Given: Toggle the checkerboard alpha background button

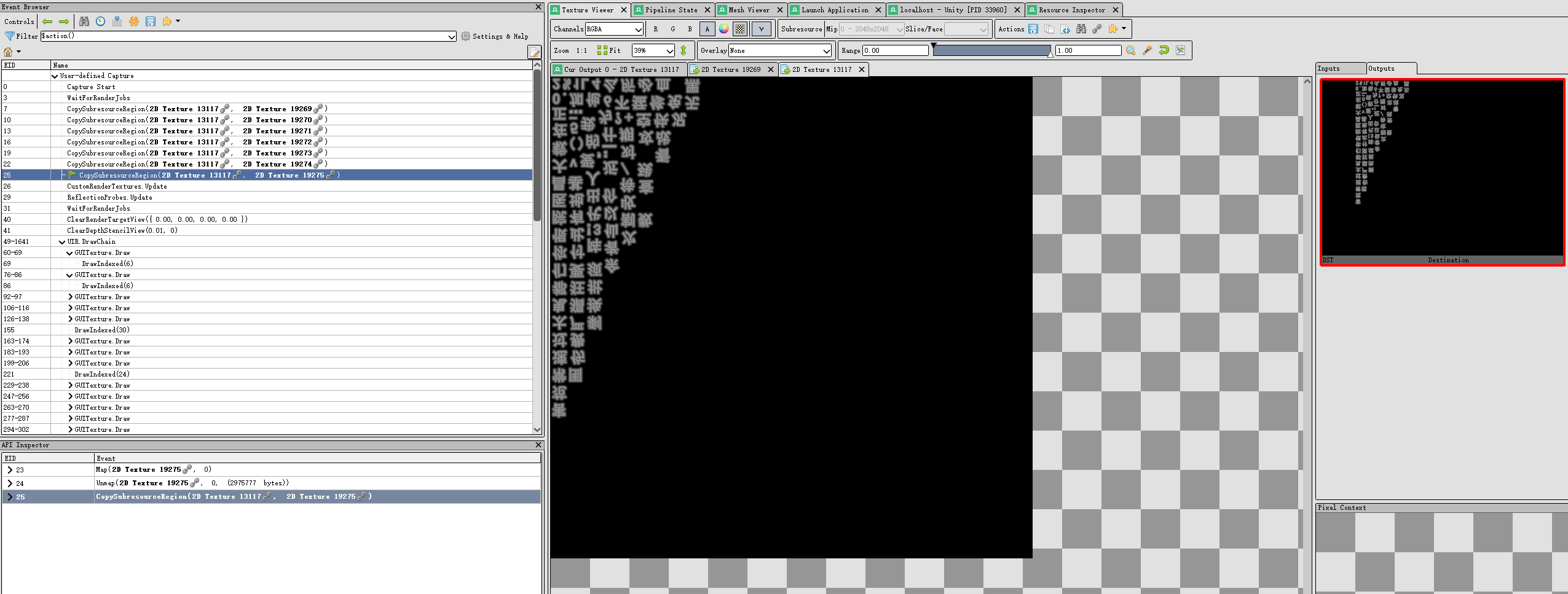Looking at the screenshot, I should pyautogui.click(x=740, y=29).
